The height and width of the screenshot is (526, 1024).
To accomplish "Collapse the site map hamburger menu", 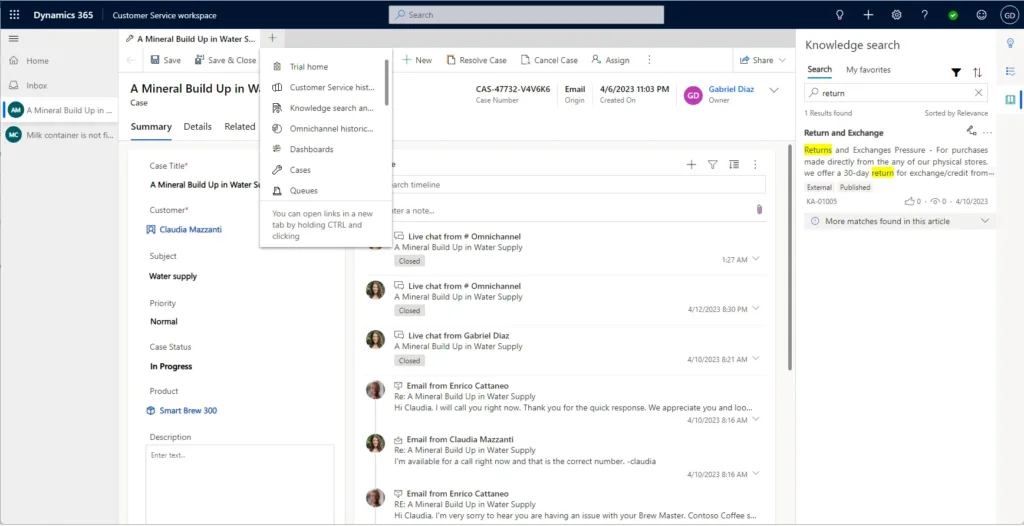I will 14,38.
